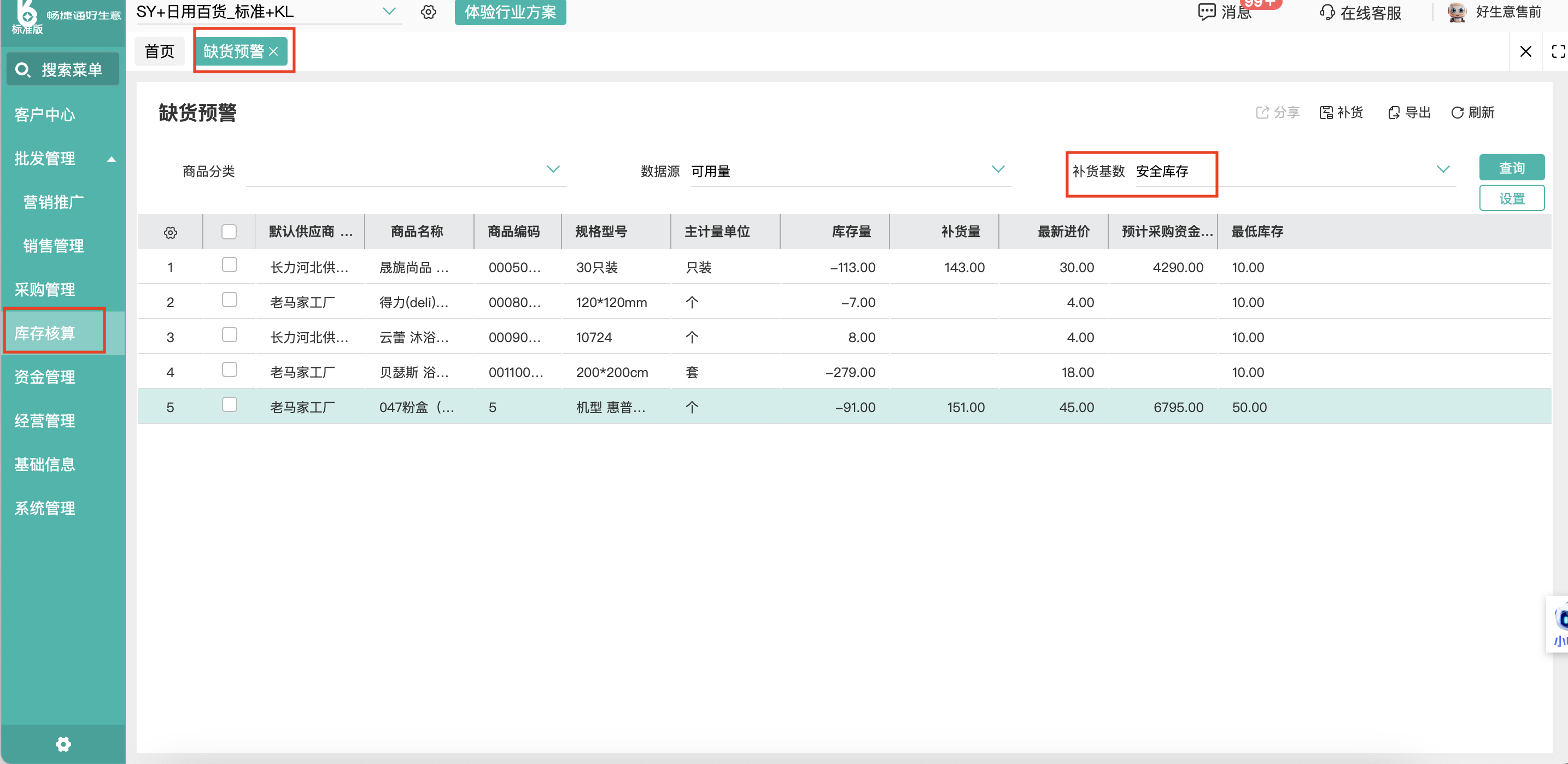Open table column settings gear icon
The width and height of the screenshot is (1568, 764).
point(171,232)
